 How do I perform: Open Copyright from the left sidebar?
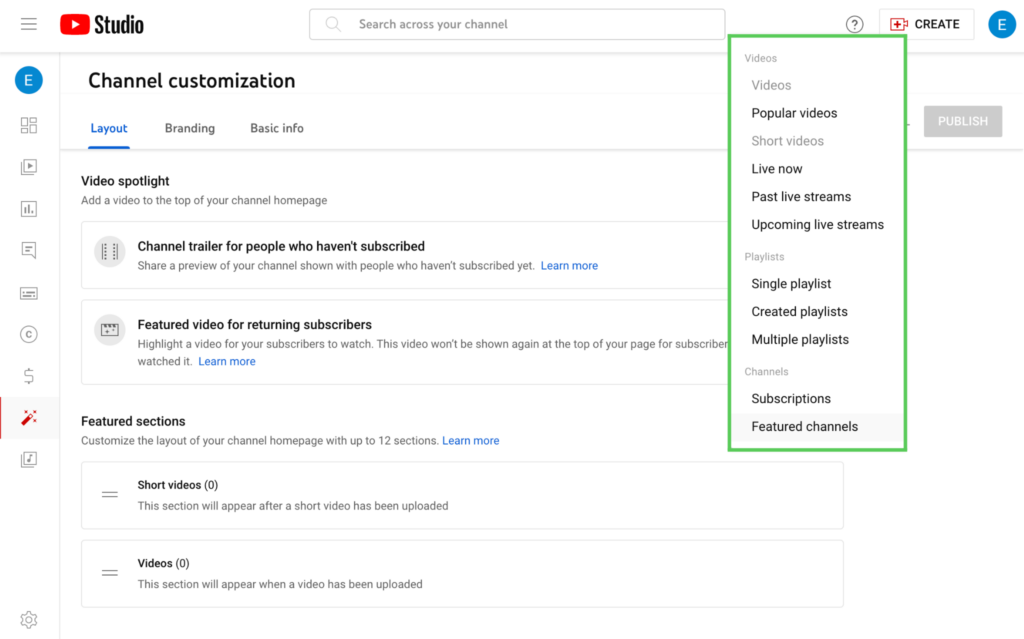29,335
